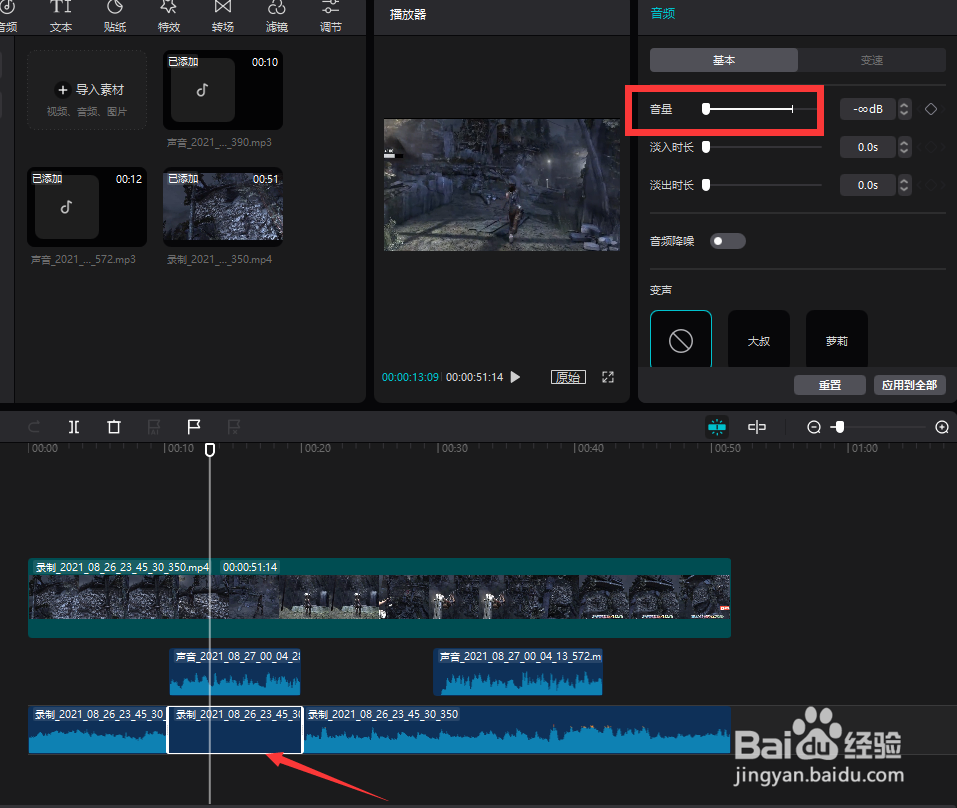Open the 滤镜 filters tab
Viewport: 957px width, 808px height.
pyautogui.click(x=276, y=16)
